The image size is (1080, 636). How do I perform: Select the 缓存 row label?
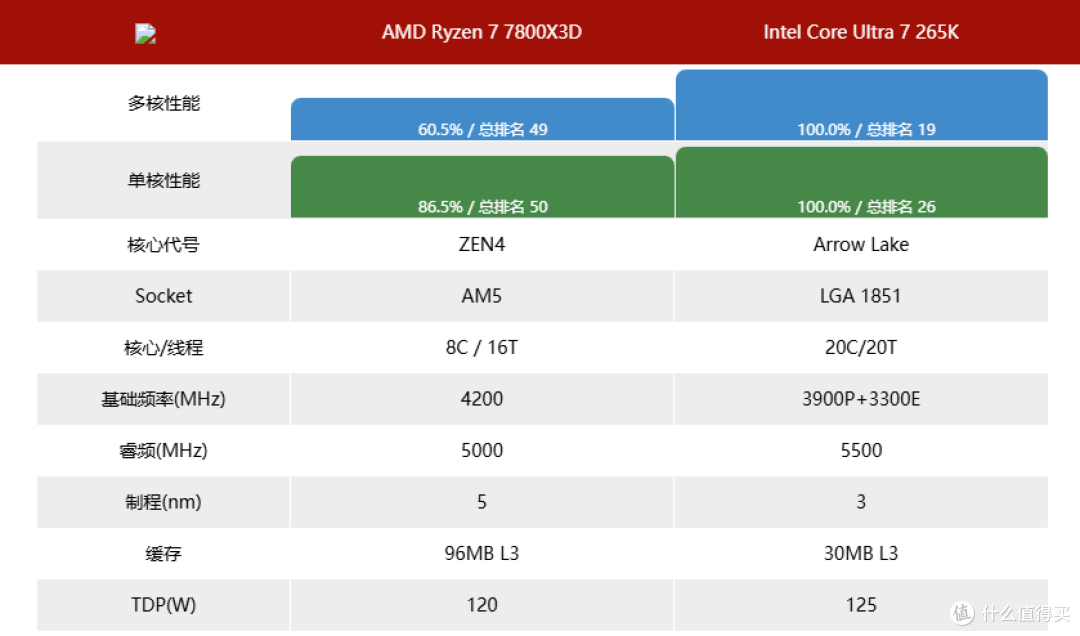coord(164,554)
